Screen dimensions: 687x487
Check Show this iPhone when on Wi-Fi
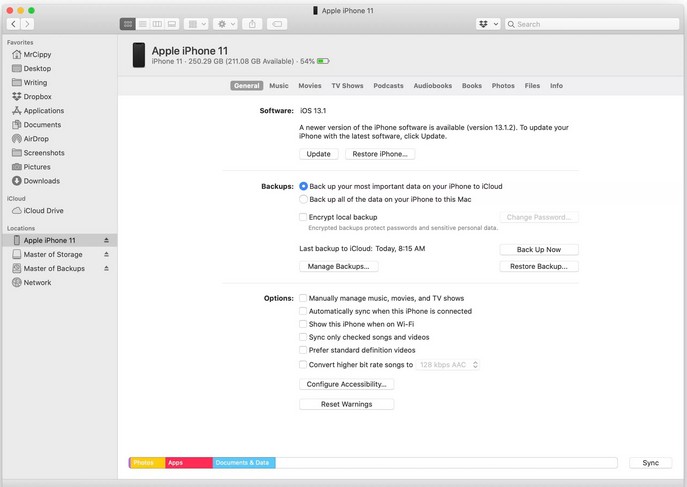[x=303, y=324]
